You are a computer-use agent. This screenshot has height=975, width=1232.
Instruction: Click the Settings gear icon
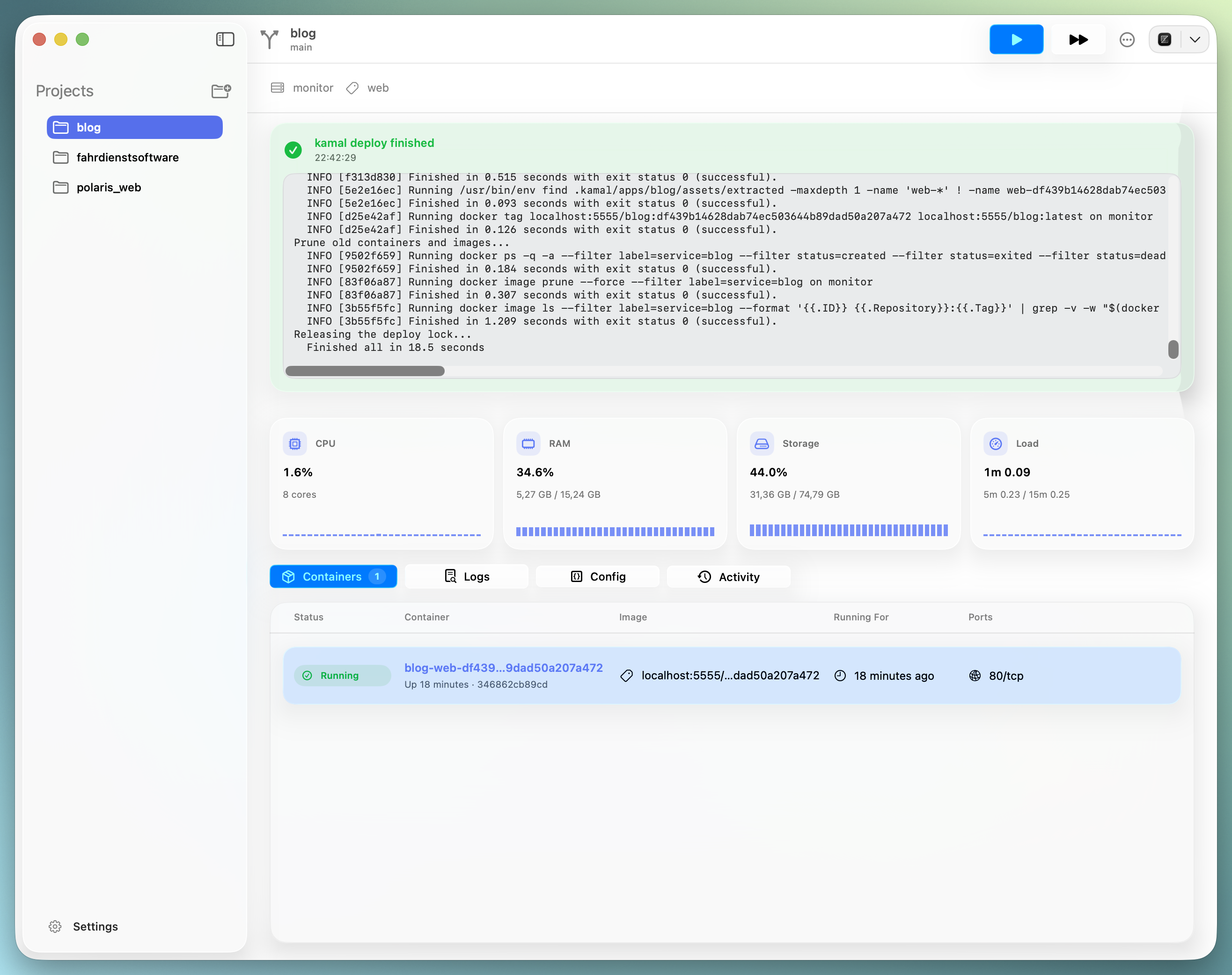(x=55, y=926)
